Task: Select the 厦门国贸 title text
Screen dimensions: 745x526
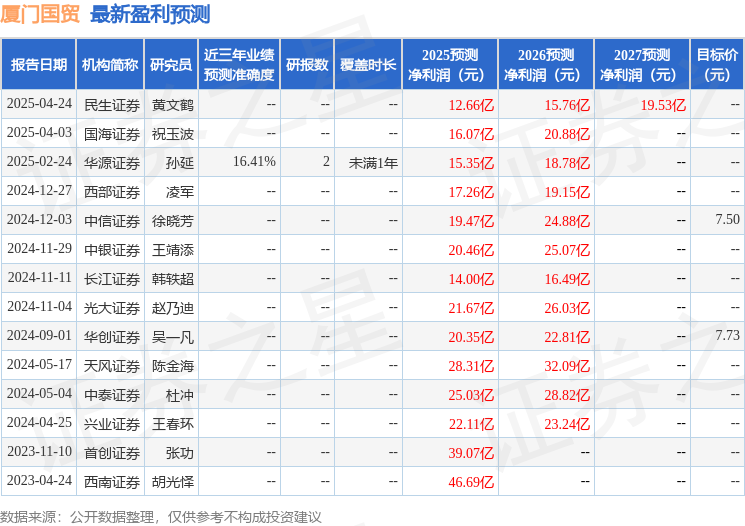Action: point(40,14)
